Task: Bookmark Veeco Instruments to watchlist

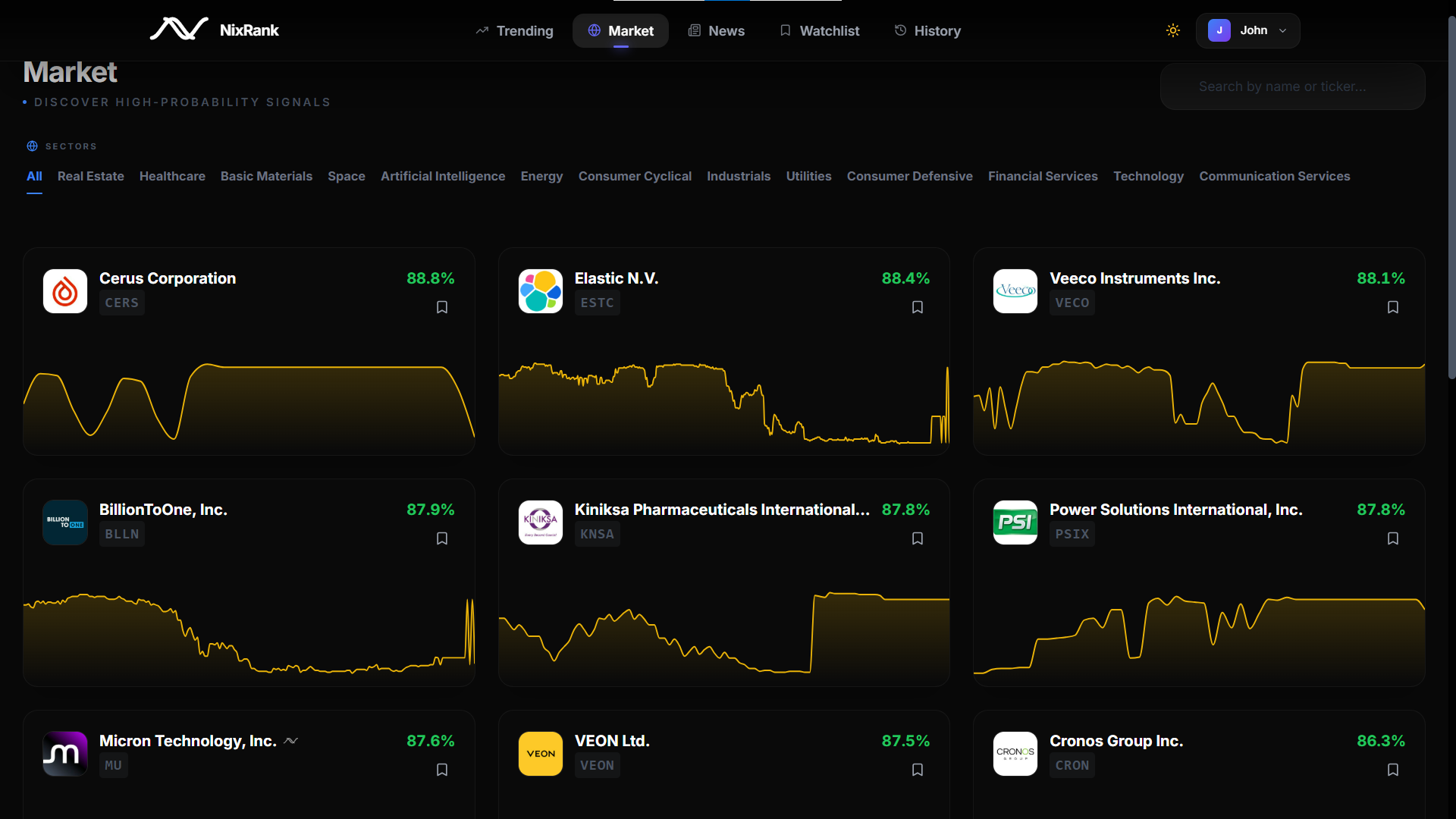Action: [x=1393, y=307]
